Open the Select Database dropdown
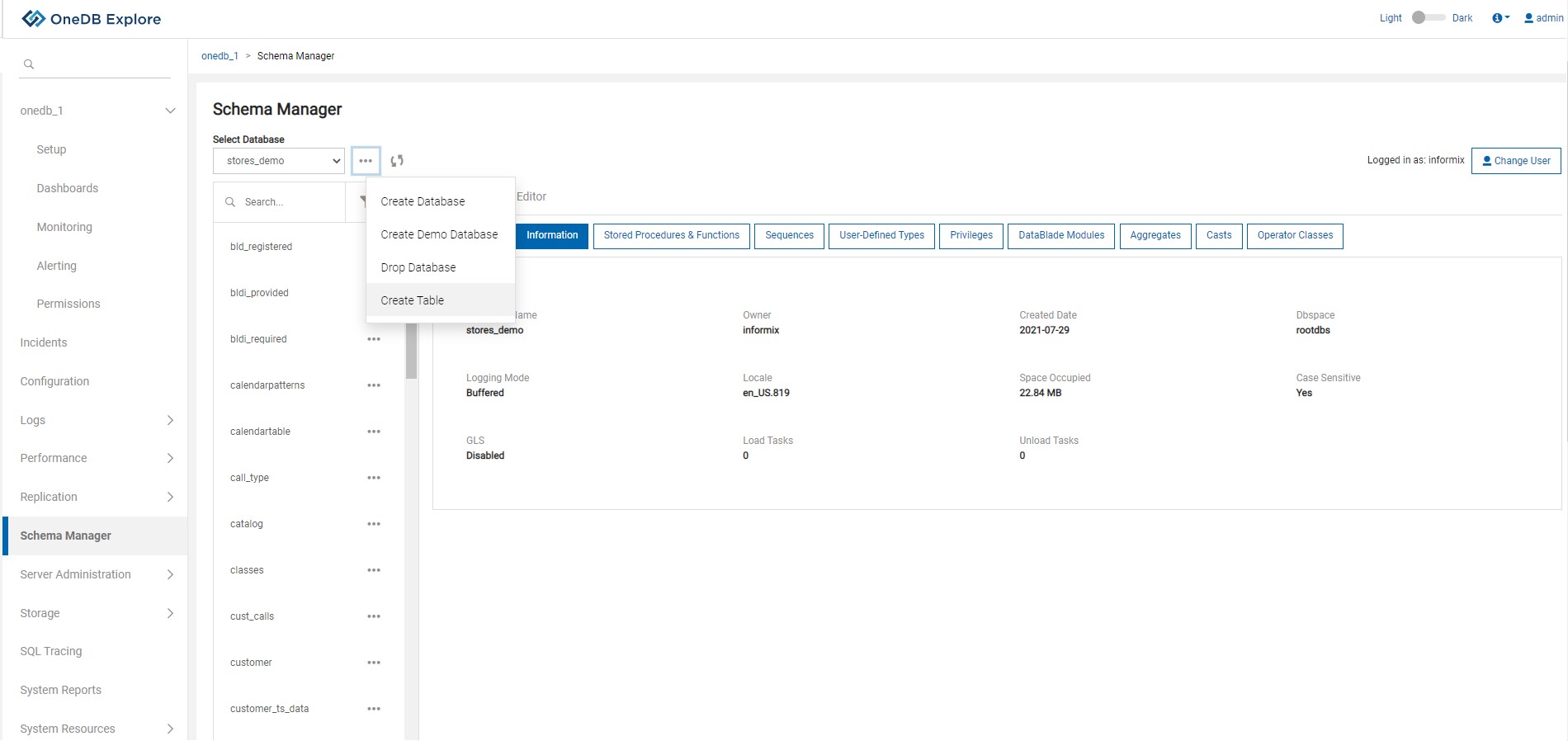 [x=279, y=161]
